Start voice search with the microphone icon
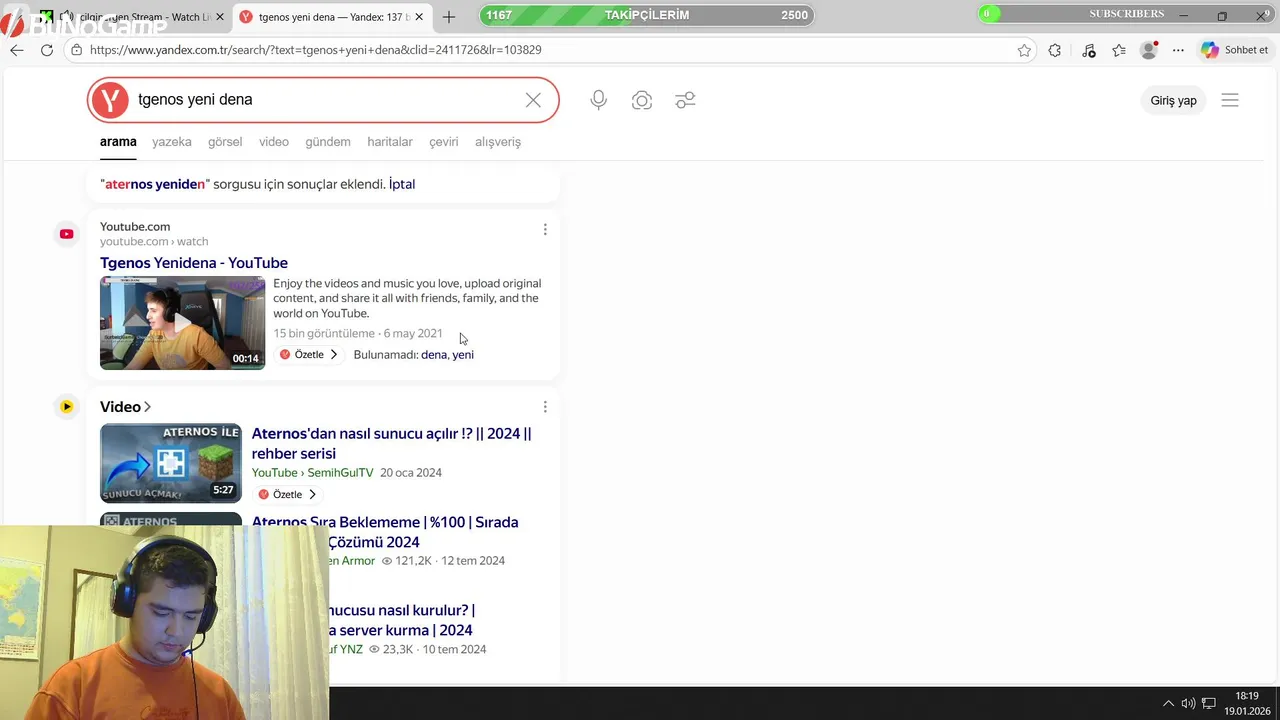The image size is (1280, 720). (x=598, y=100)
